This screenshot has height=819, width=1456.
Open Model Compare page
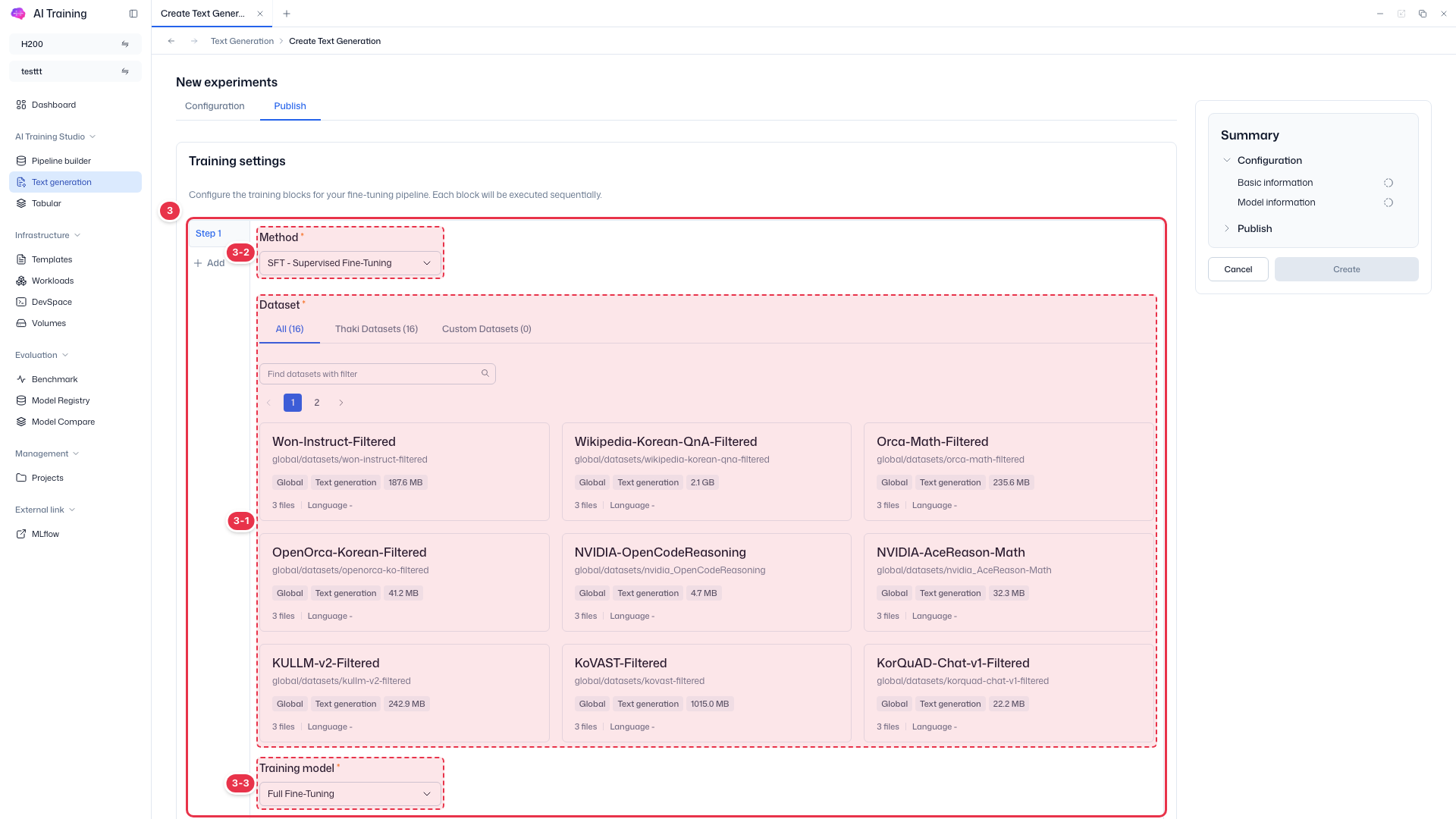75,422
